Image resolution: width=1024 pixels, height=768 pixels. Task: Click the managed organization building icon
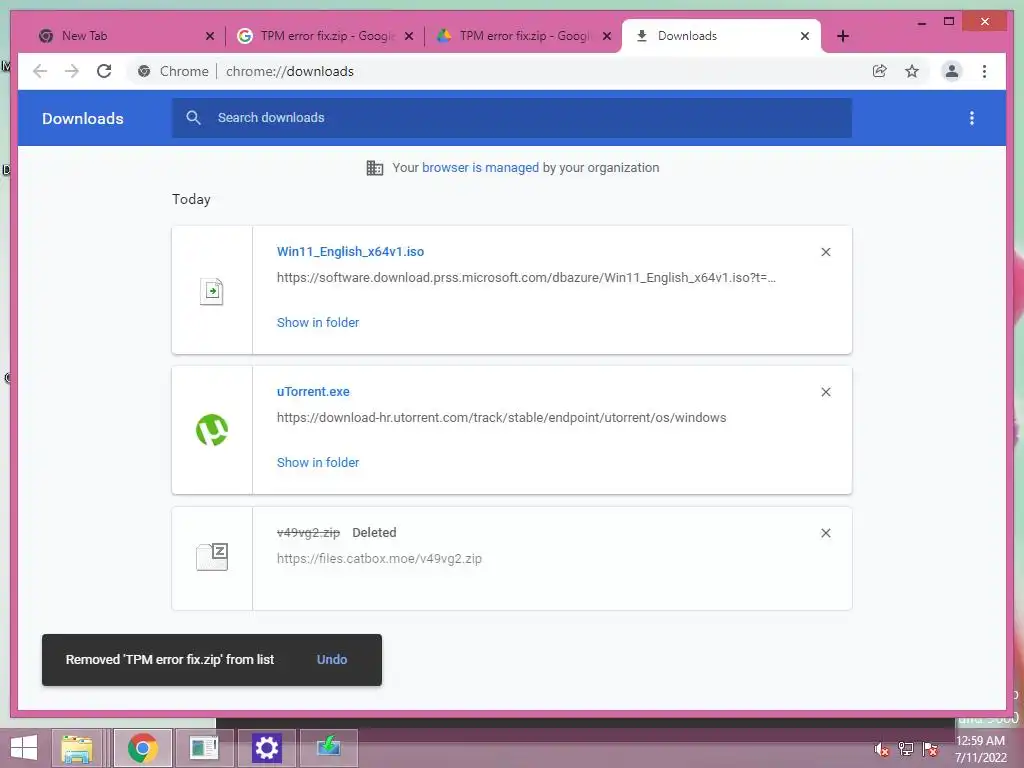375,168
